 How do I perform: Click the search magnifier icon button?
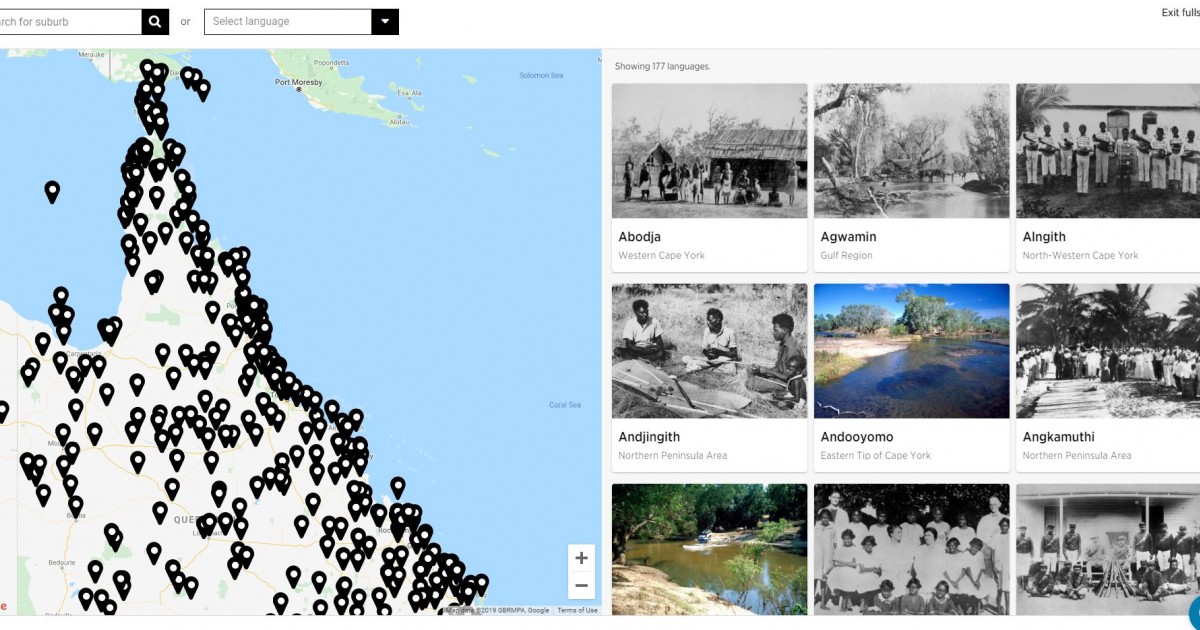tap(156, 21)
